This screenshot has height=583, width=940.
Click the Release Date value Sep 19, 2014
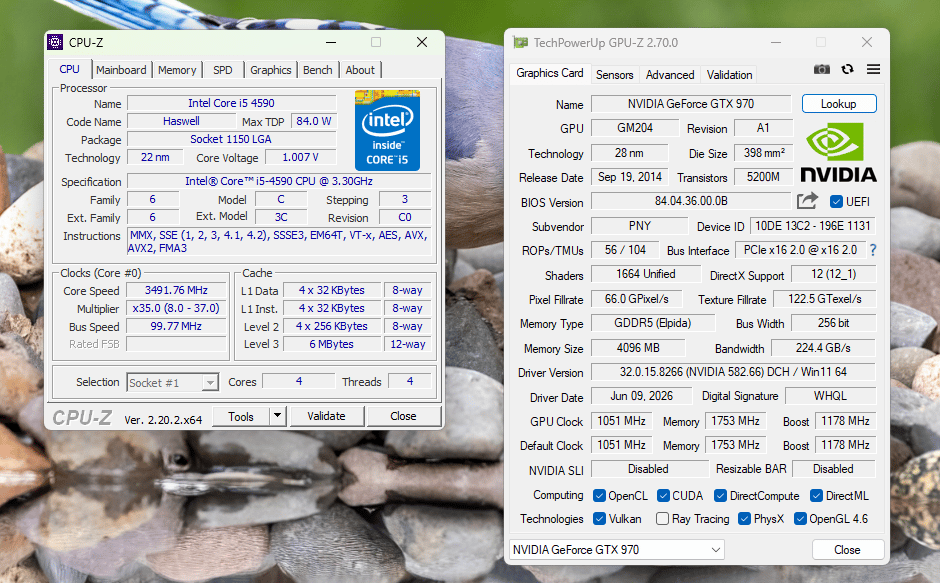coord(629,177)
